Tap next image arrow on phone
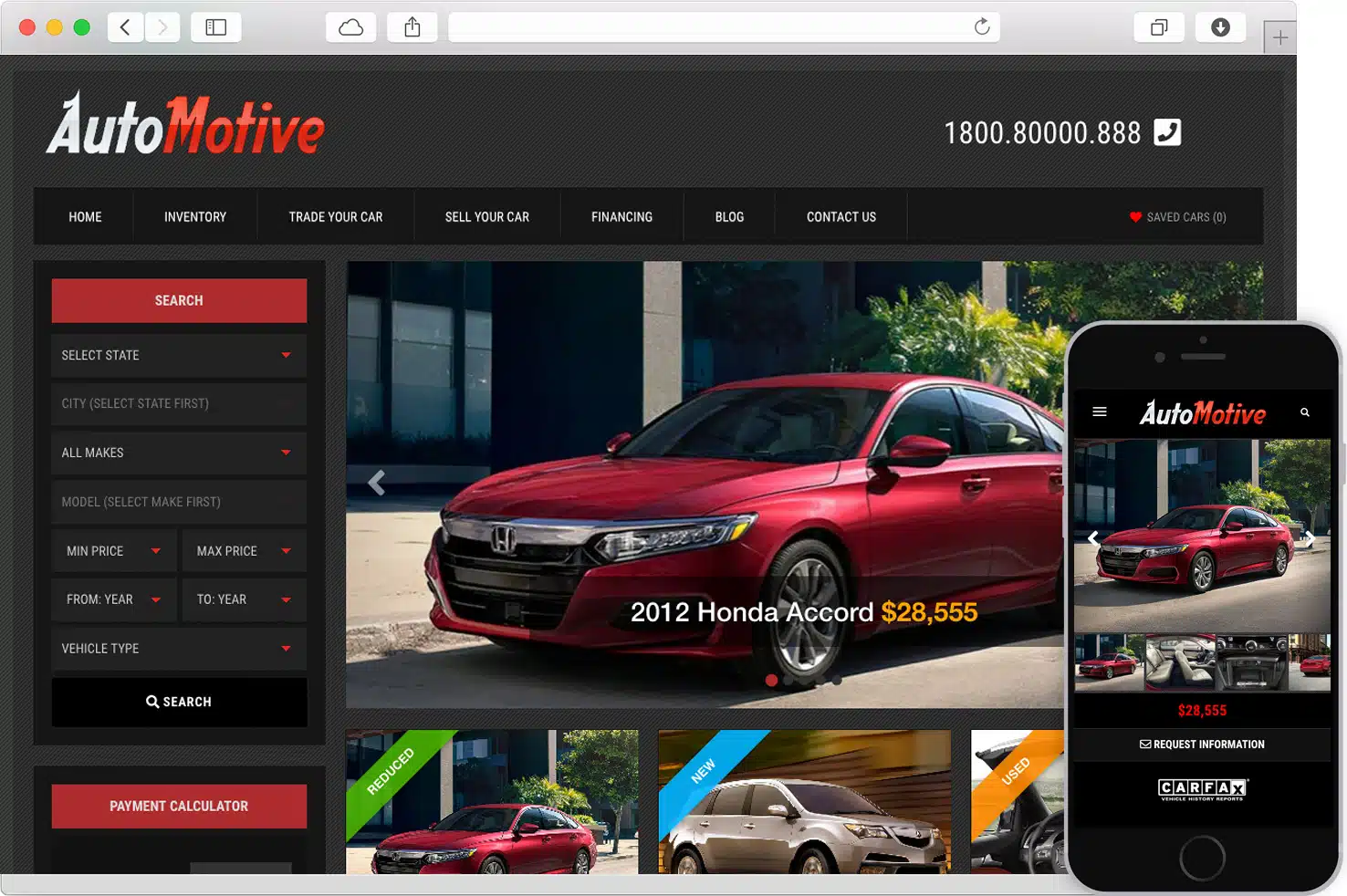The image size is (1347, 896). [1310, 538]
